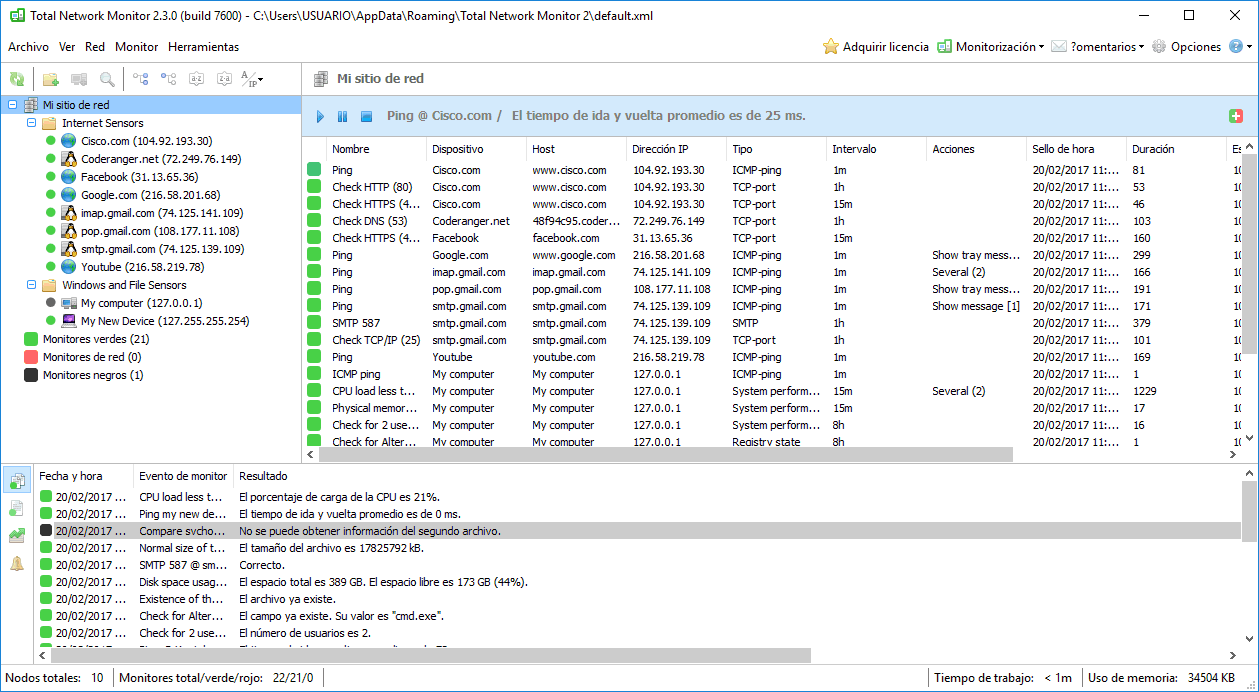Click the Adquirir licencia star button
This screenshot has width=1259, height=692.
(875, 47)
